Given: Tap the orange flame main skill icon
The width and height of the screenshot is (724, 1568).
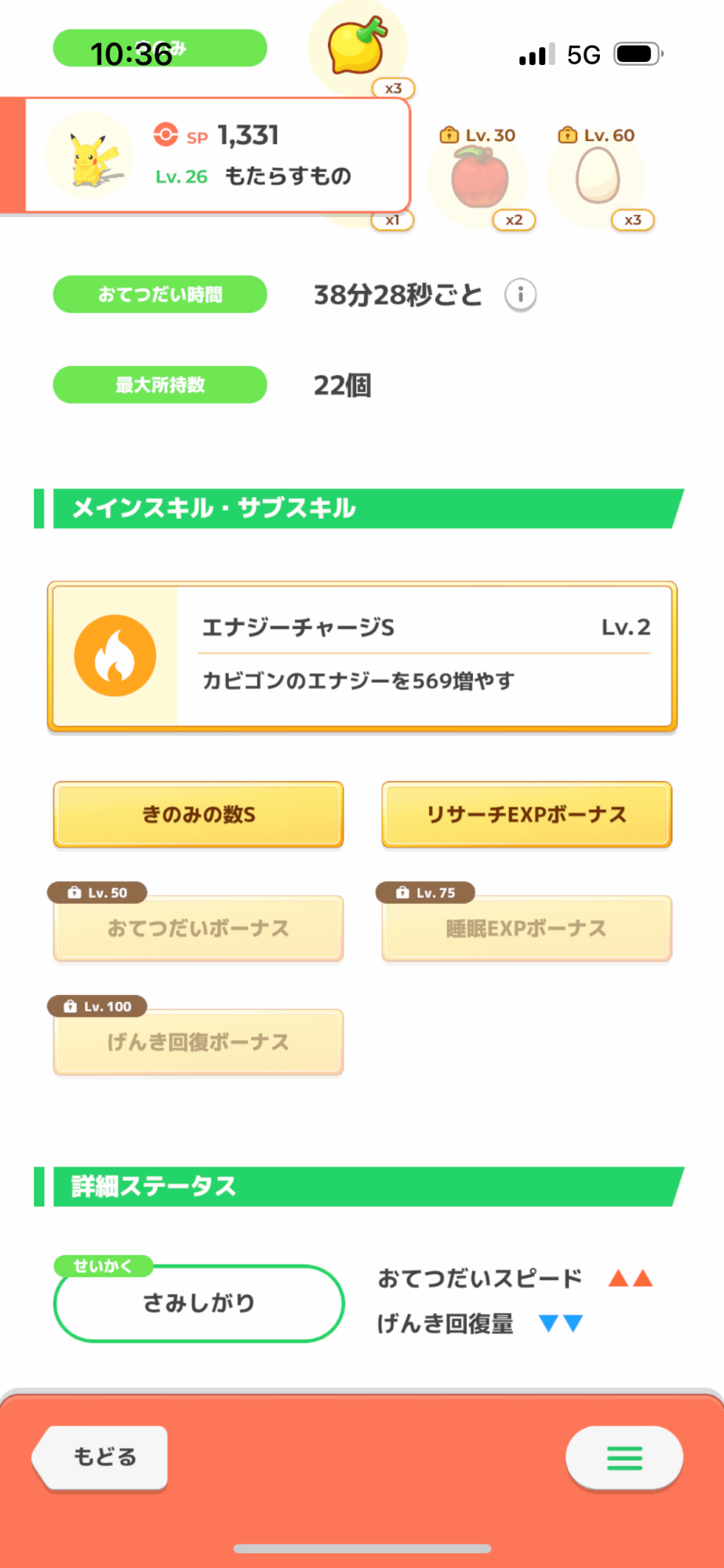Looking at the screenshot, I should (x=115, y=655).
